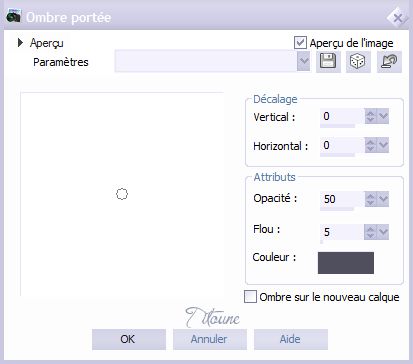Open the Opacité slider dropdown

tap(383, 199)
